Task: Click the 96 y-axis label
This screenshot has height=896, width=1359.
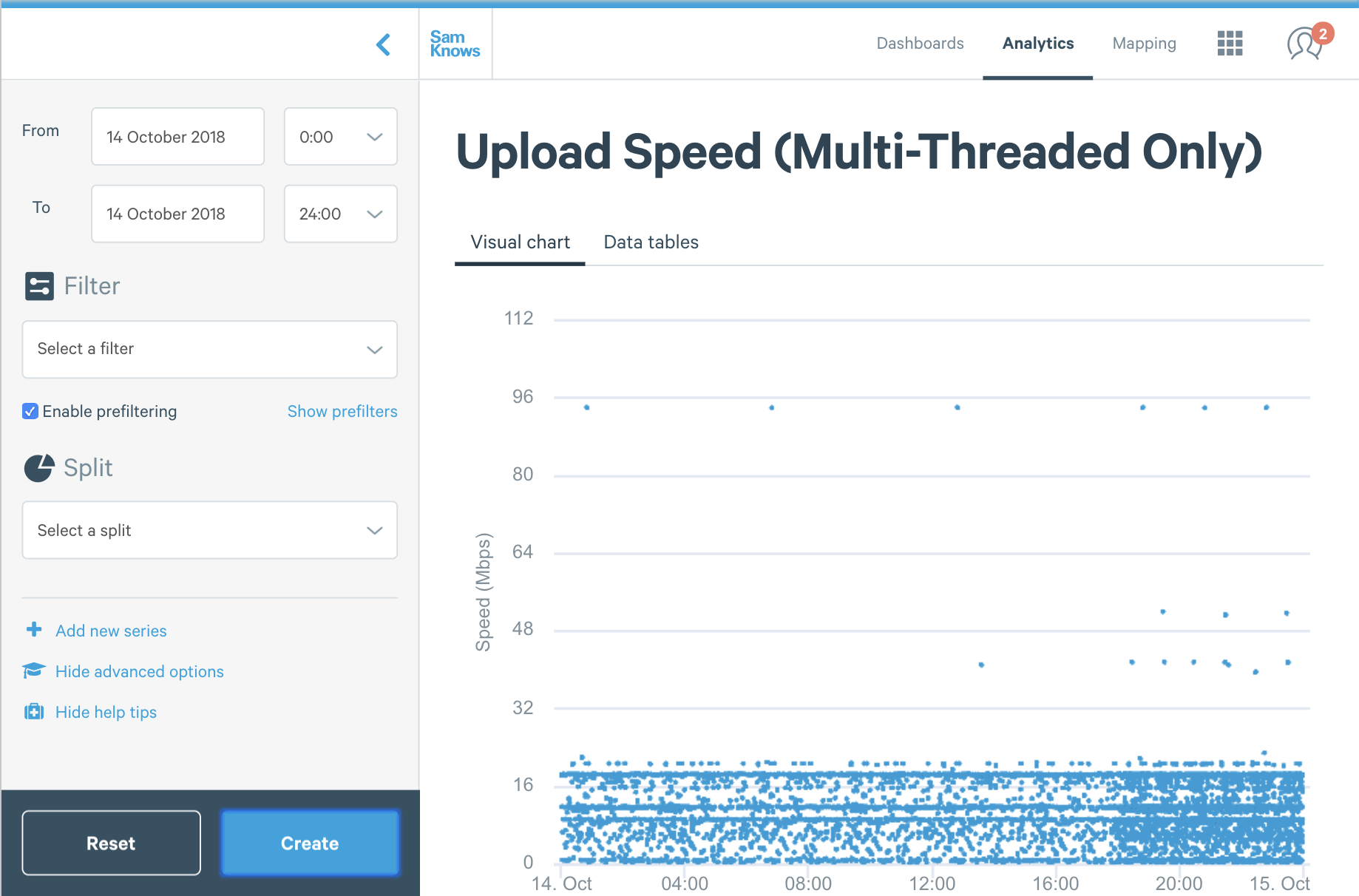Action: pyautogui.click(x=523, y=397)
